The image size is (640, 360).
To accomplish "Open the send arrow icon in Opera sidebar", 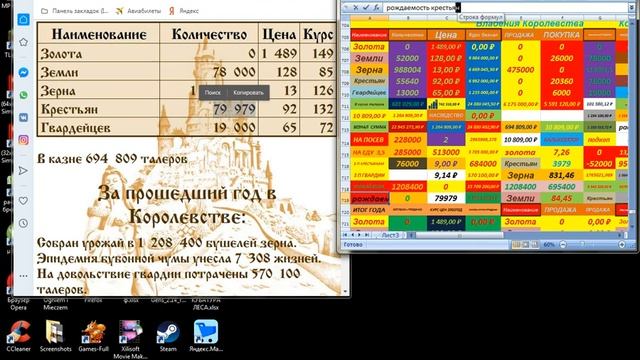I will click(23, 171).
